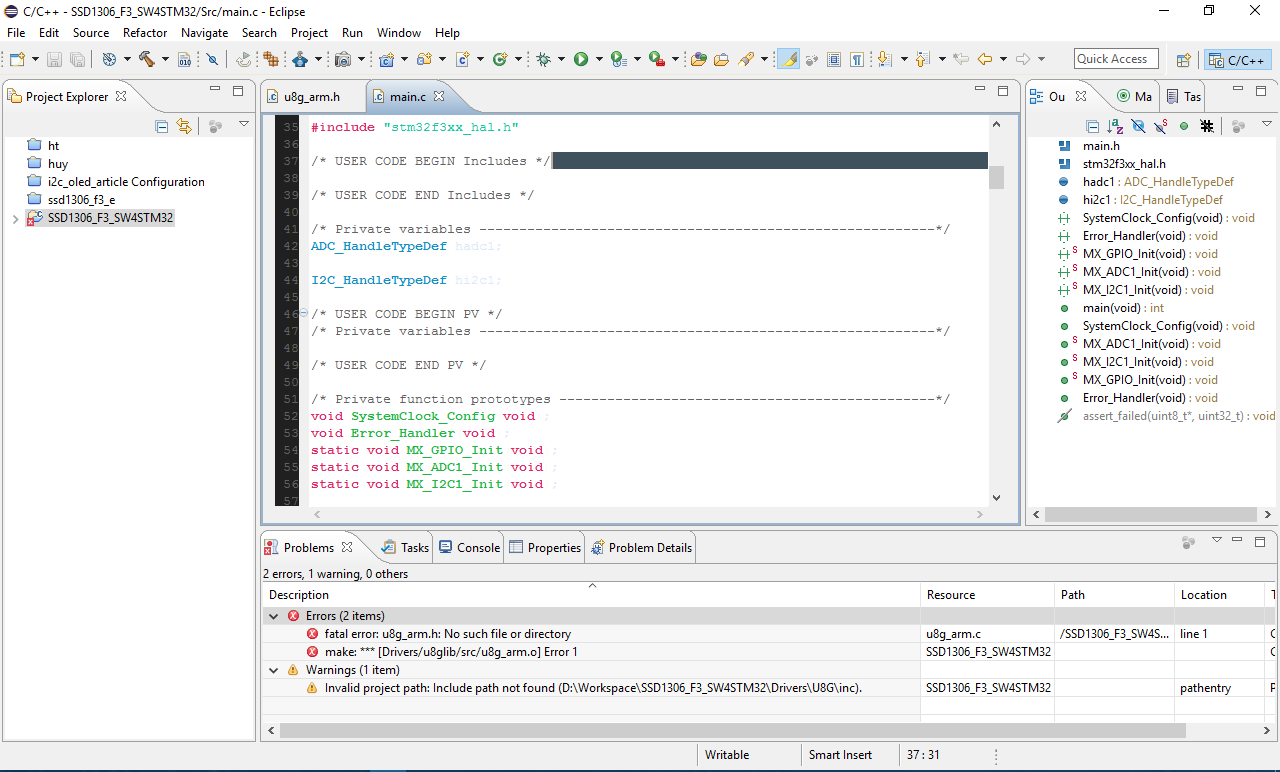Select the C/C++ perspective button
This screenshot has width=1280, height=772.
click(1236, 60)
